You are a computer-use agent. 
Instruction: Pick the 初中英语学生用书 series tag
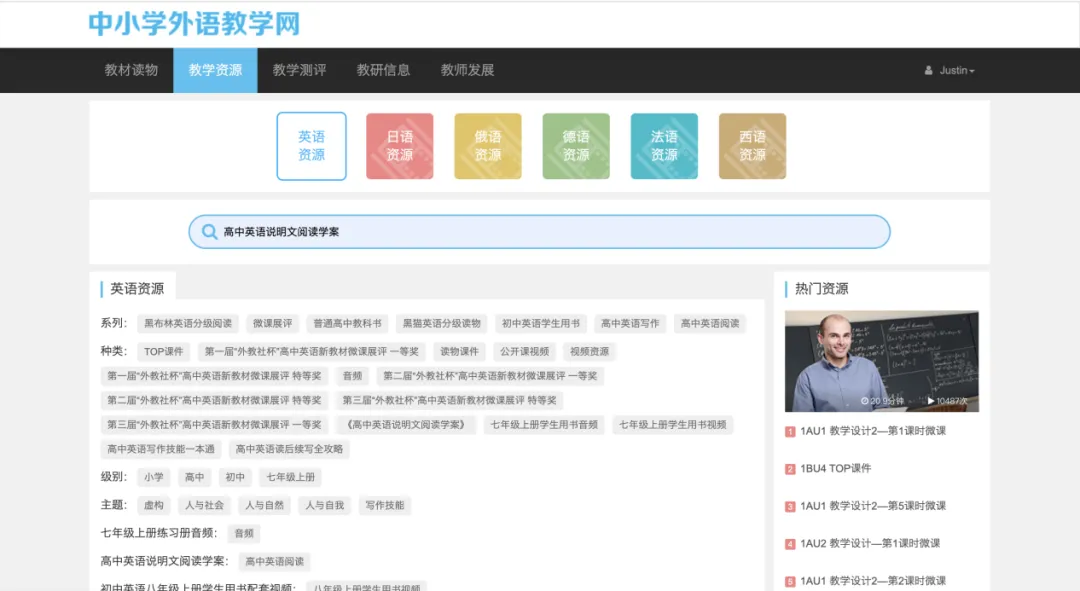click(x=541, y=324)
